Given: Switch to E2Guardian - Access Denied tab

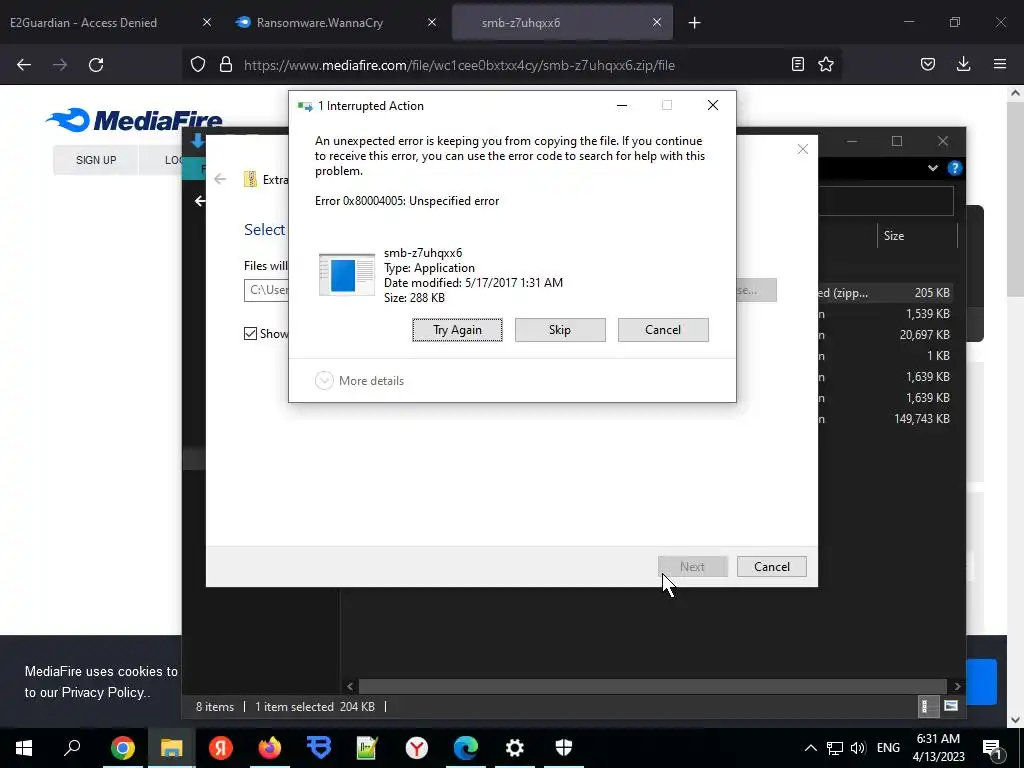Looking at the screenshot, I should click(x=84, y=23).
